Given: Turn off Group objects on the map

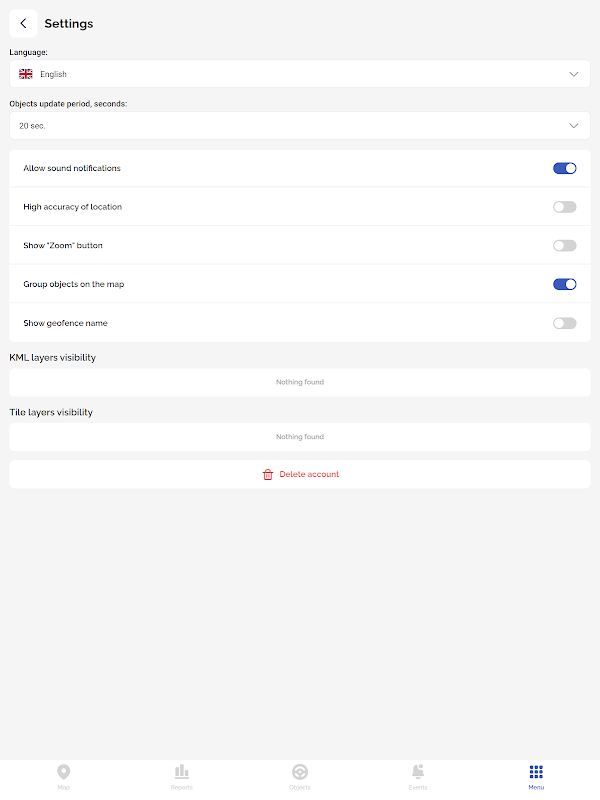Looking at the screenshot, I should [x=564, y=284].
